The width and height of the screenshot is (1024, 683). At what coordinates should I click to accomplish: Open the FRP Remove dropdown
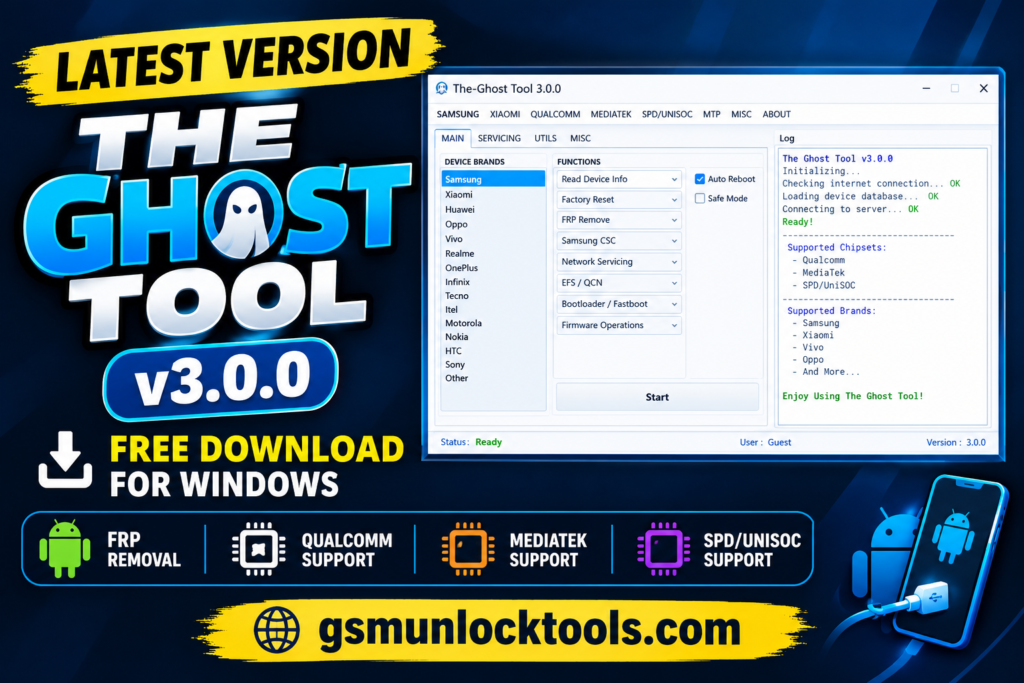[x=618, y=220]
